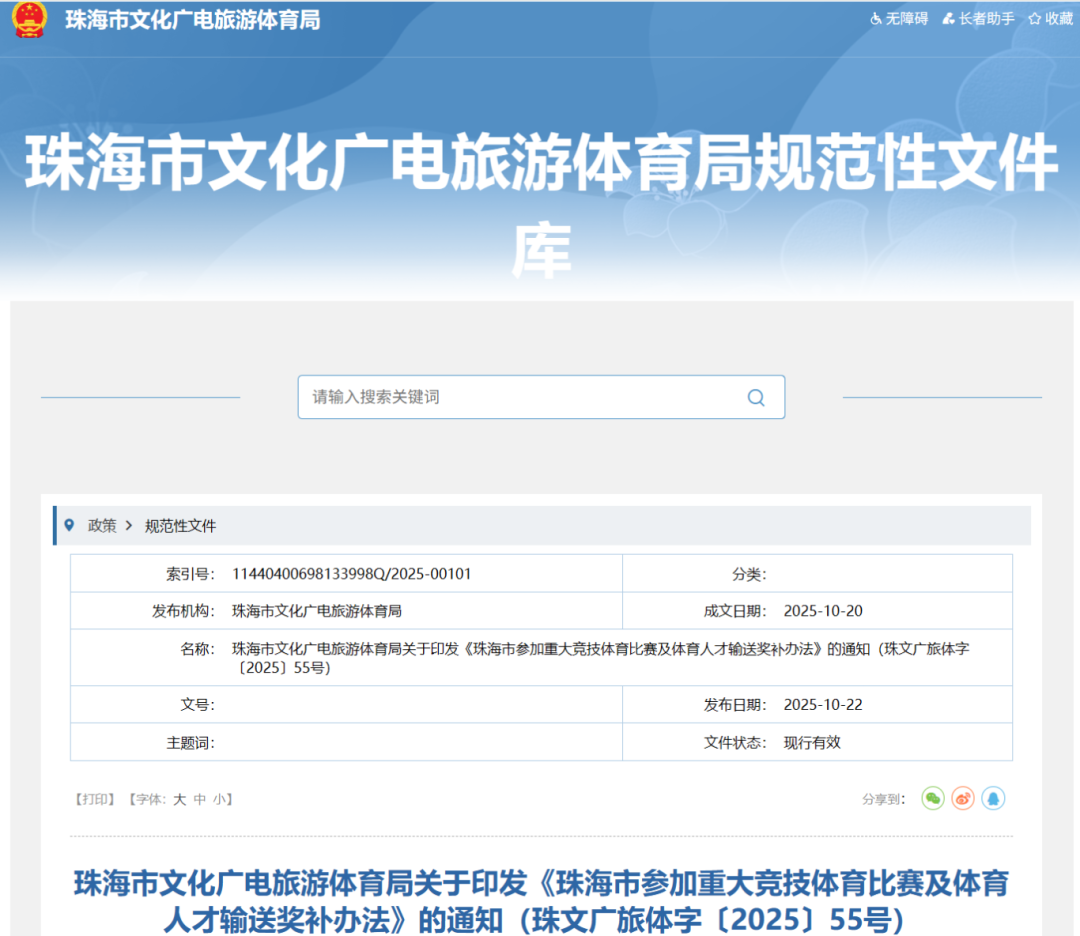Click the 收藏 star favorite icon

point(1035,19)
